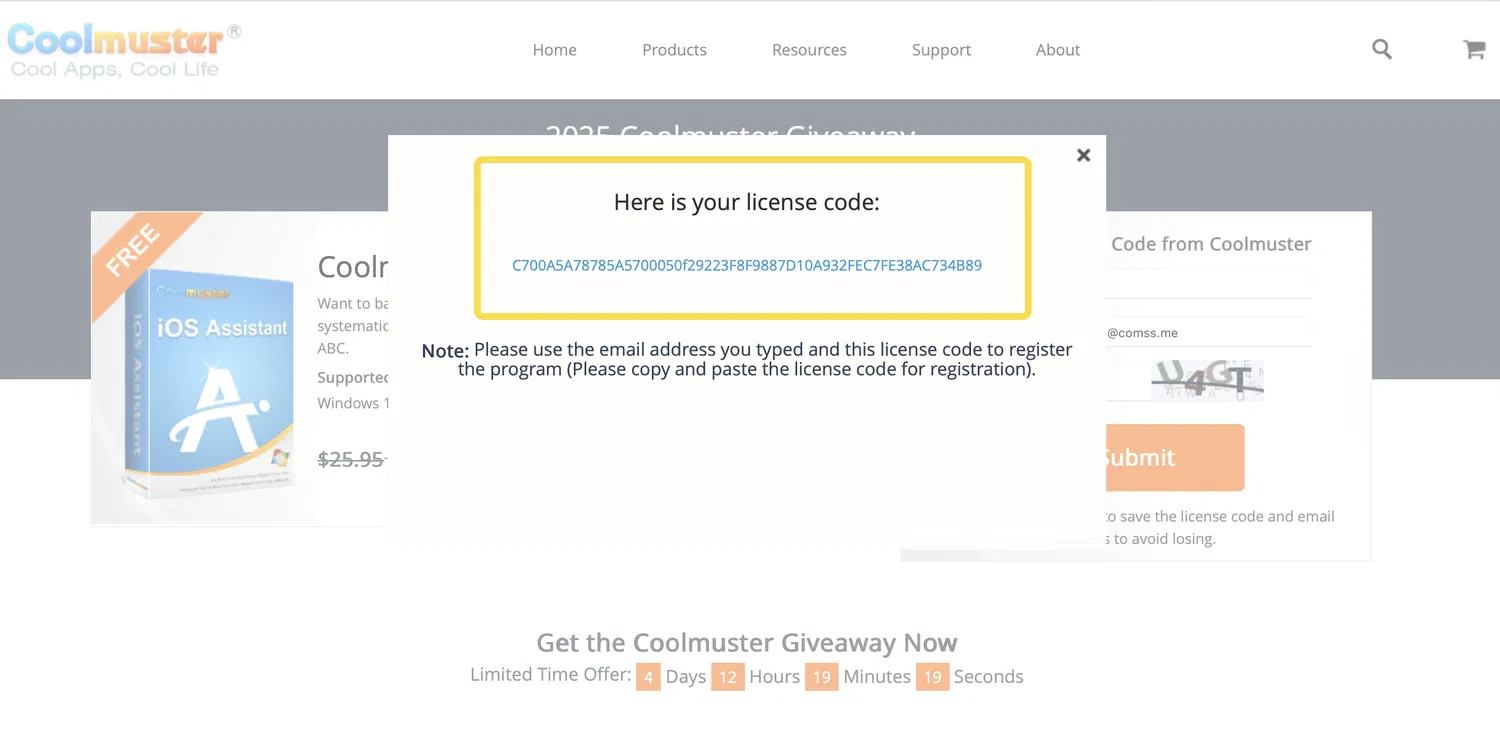1500x744 pixels.
Task: Select the license code starting with C700A5A
Action: click(747, 266)
